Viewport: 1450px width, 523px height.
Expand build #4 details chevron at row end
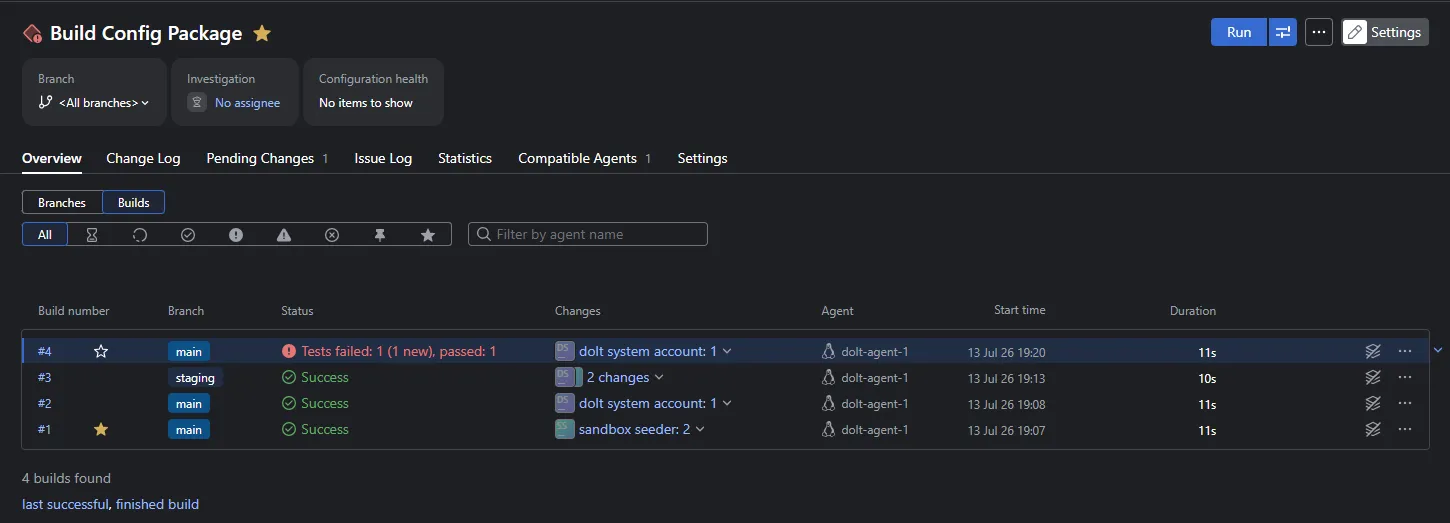click(x=1438, y=350)
